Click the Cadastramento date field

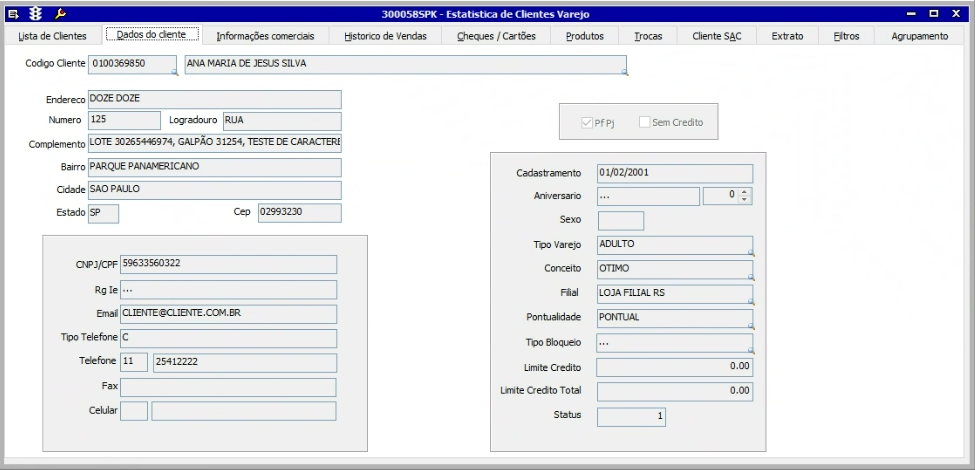(x=675, y=173)
